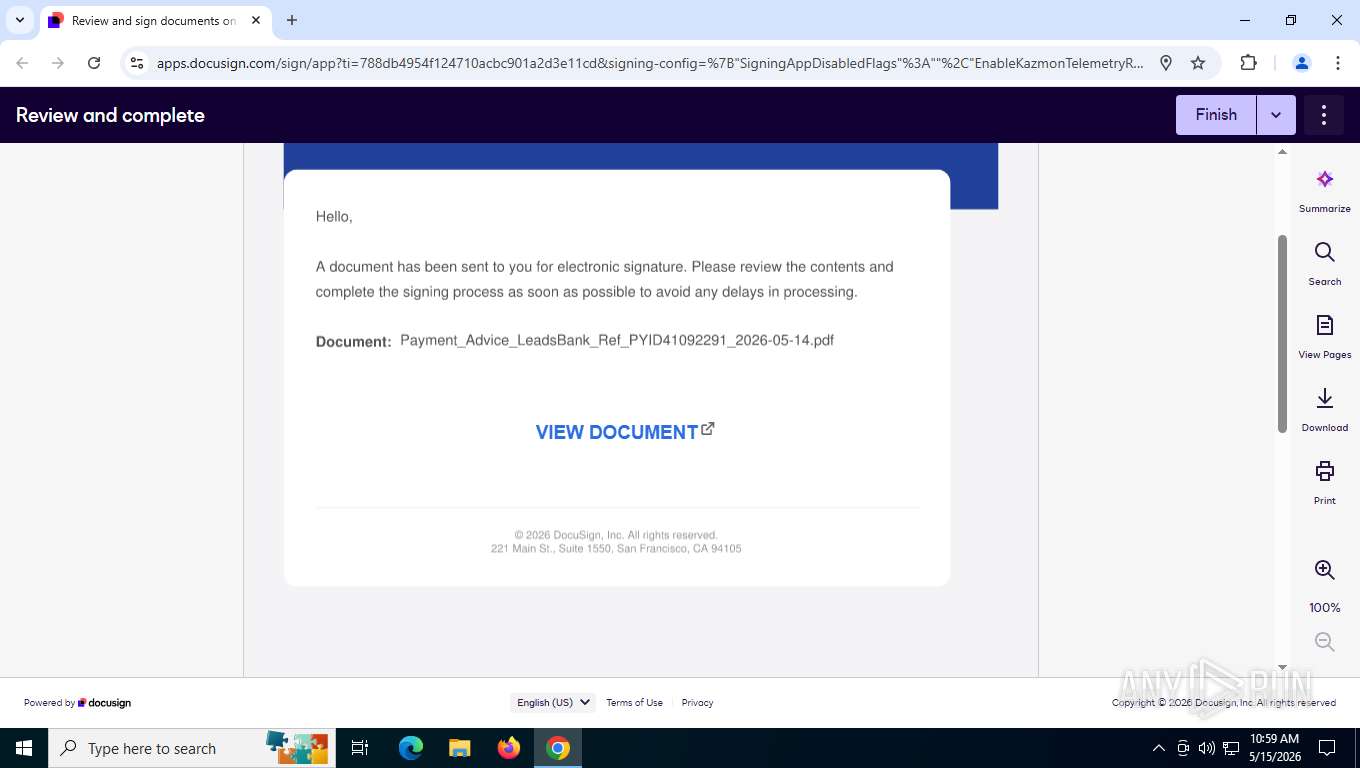Open the three-dot more options menu
Screen dimensions: 1360x768
click(x=1323, y=115)
